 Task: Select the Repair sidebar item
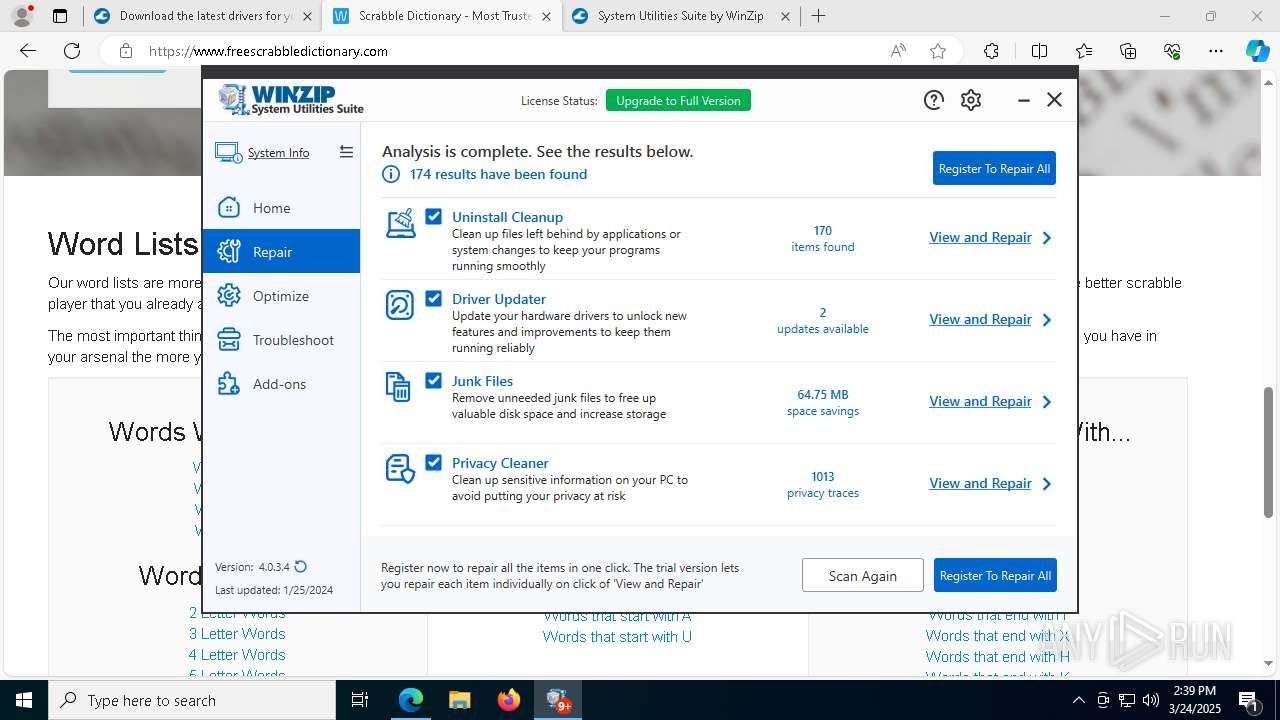pos(281,252)
